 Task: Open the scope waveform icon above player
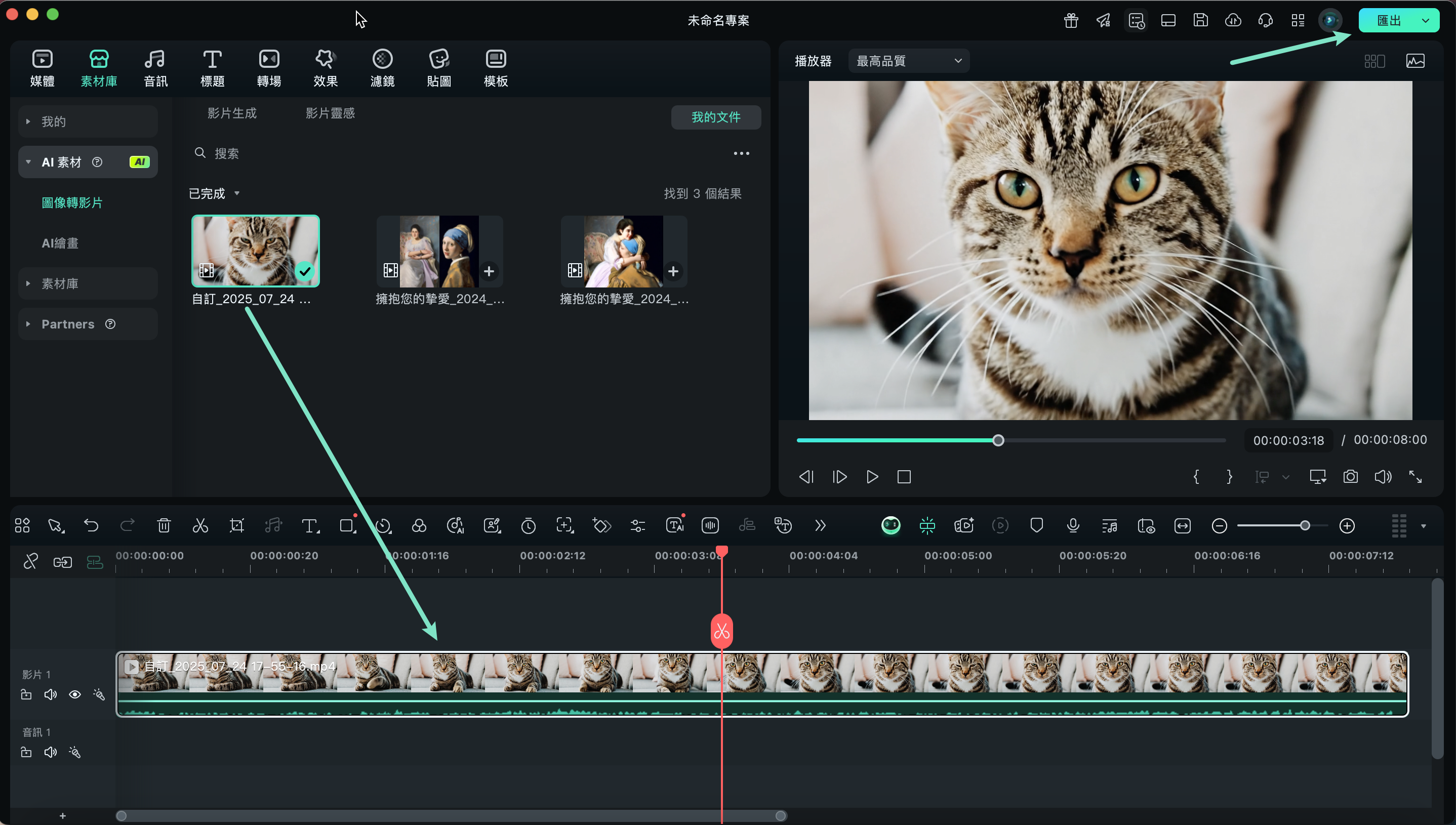(1415, 61)
